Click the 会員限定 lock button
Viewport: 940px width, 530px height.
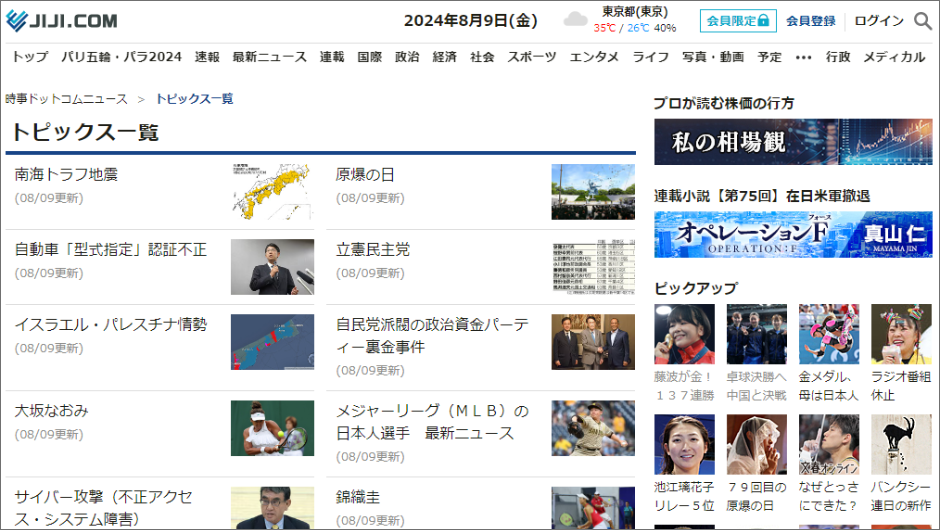[x=737, y=20]
